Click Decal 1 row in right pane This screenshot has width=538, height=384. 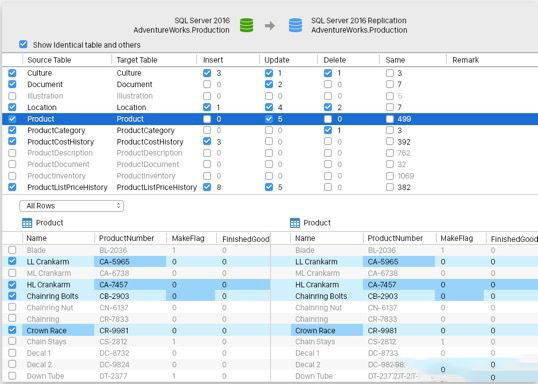tap(414, 353)
